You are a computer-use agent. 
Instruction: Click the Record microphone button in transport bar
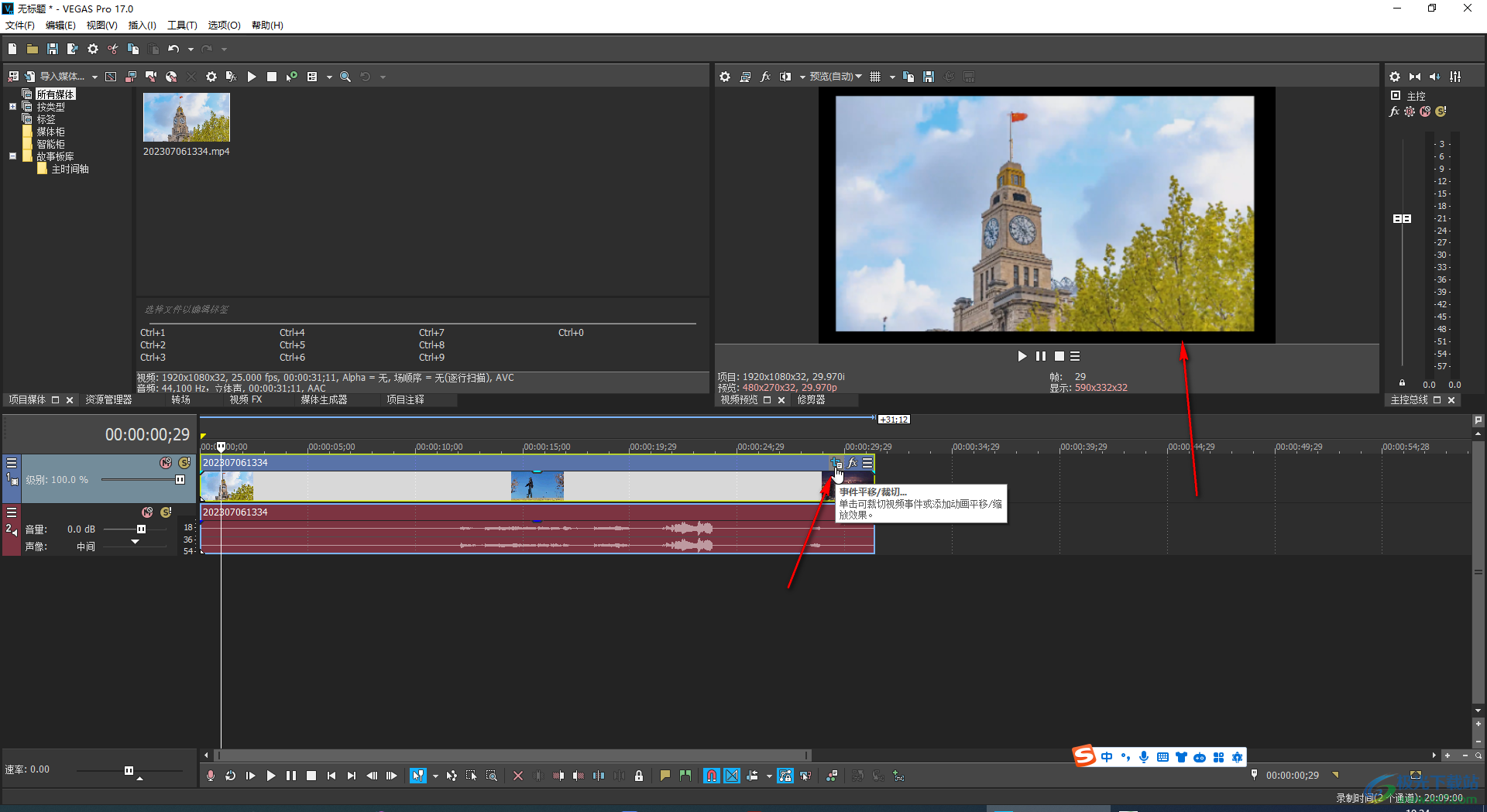[x=211, y=776]
